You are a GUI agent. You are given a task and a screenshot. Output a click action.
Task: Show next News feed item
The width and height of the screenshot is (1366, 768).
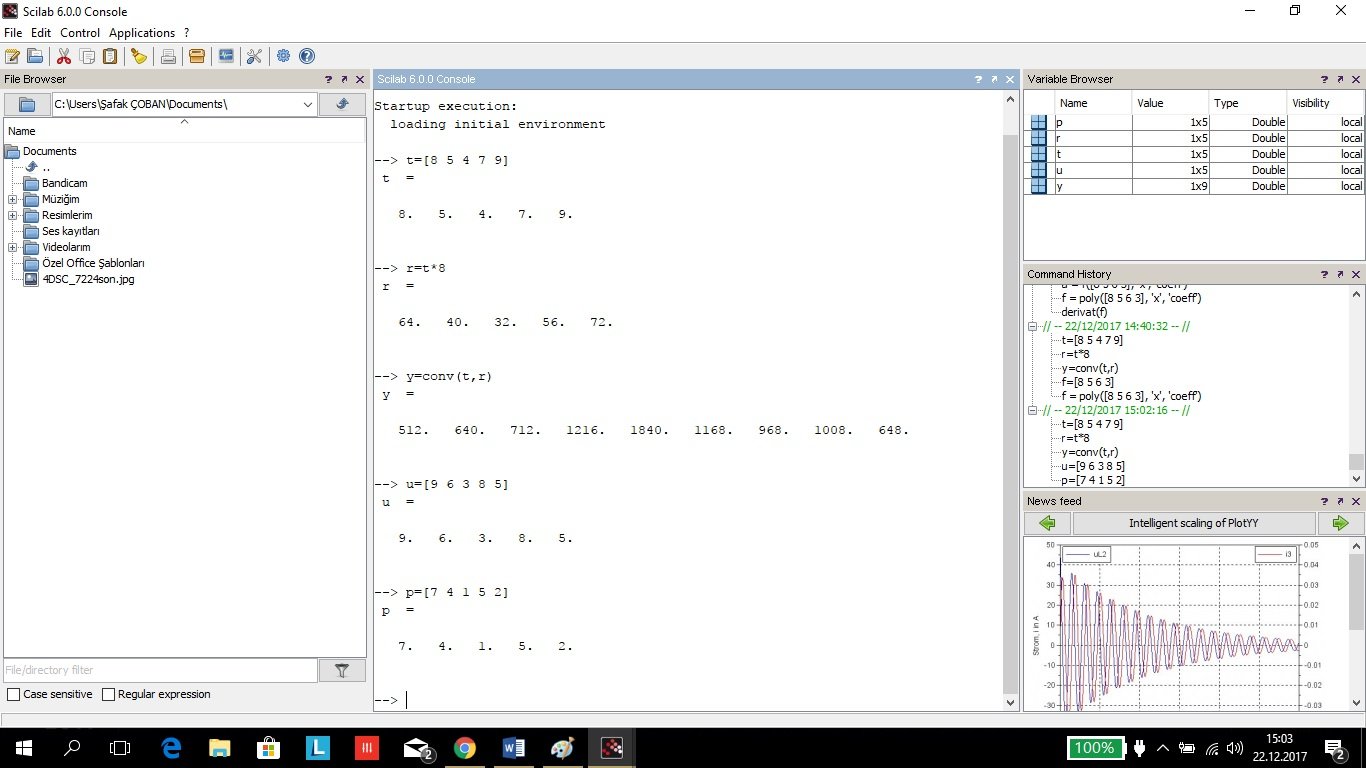click(1340, 523)
